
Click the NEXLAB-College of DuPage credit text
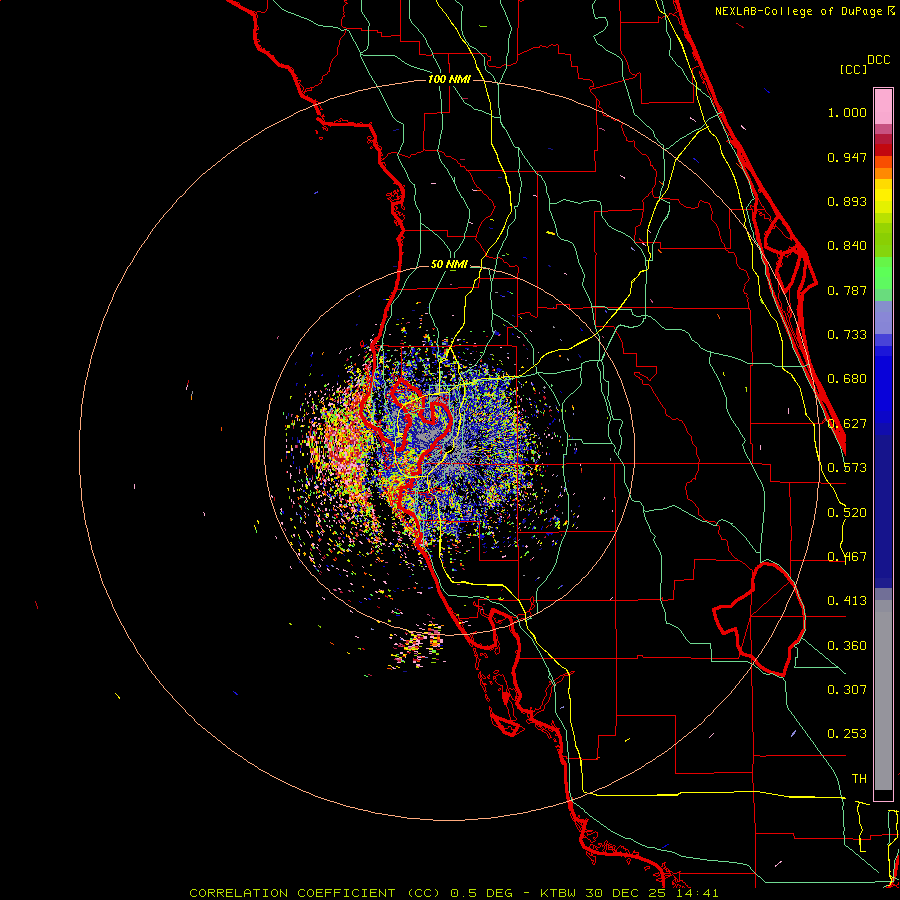point(799,11)
